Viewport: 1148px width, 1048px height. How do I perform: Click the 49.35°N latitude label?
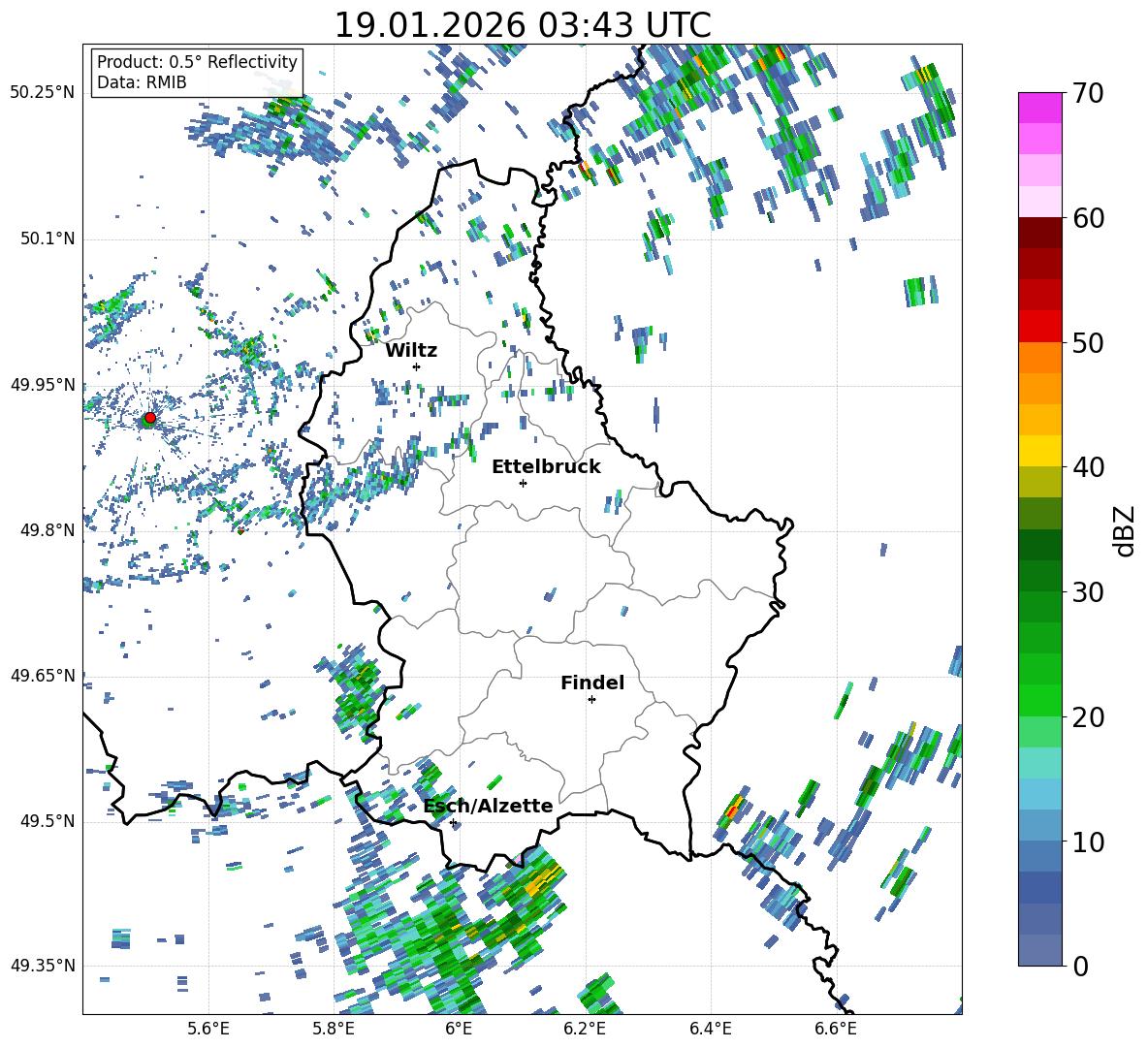tap(43, 966)
